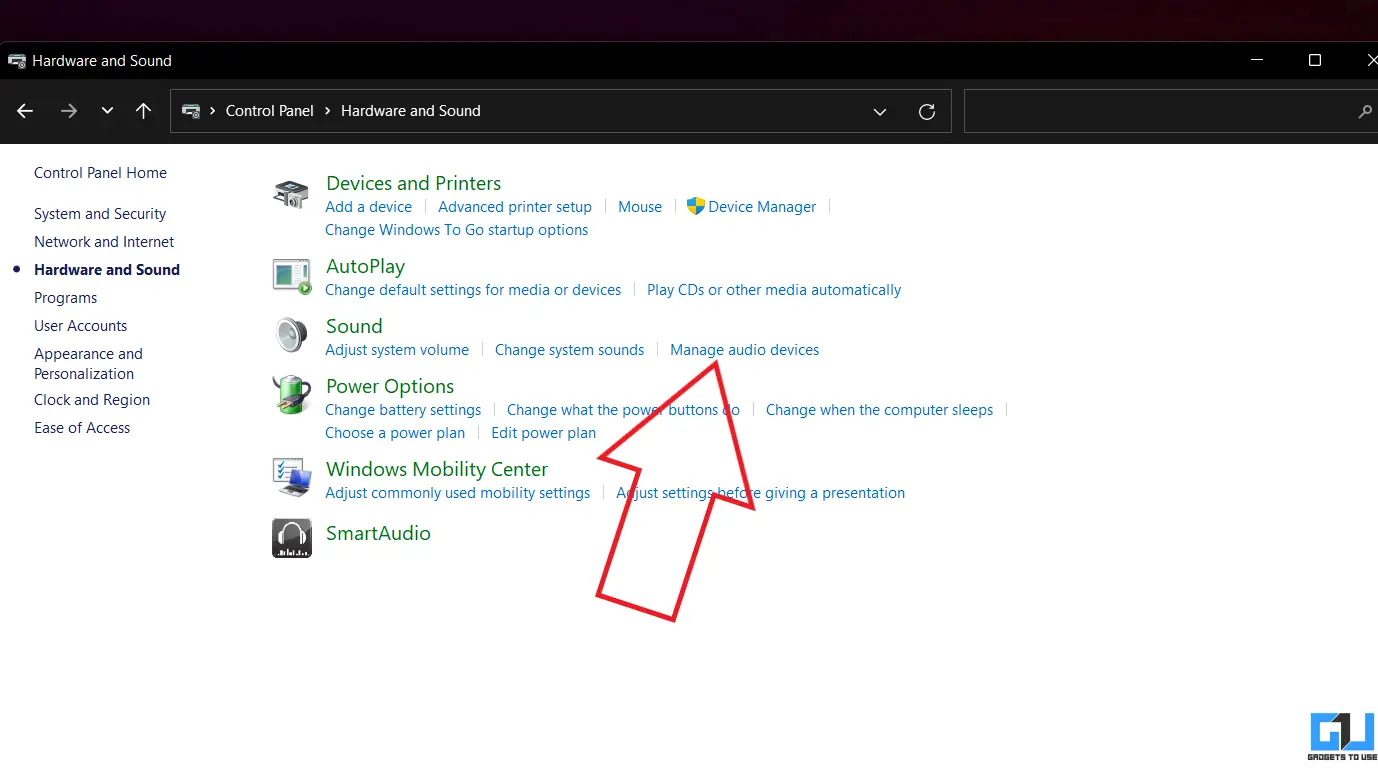Select Control Panel in the breadcrumb

click(270, 111)
